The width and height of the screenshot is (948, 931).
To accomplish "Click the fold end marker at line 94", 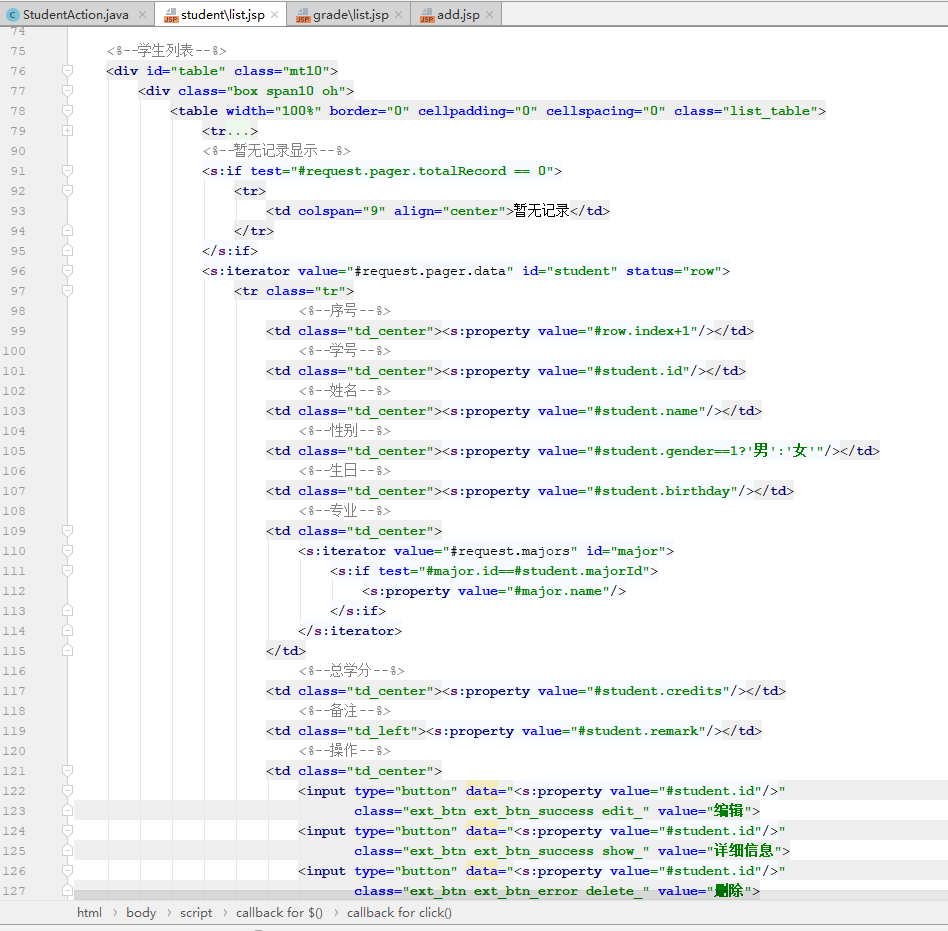I will click(x=68, y=231).
